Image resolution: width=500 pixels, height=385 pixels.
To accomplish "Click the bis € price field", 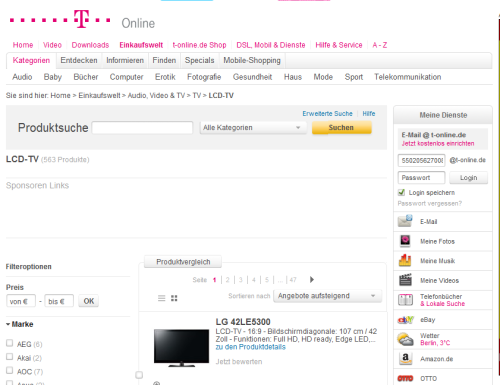I will point(59,301).
